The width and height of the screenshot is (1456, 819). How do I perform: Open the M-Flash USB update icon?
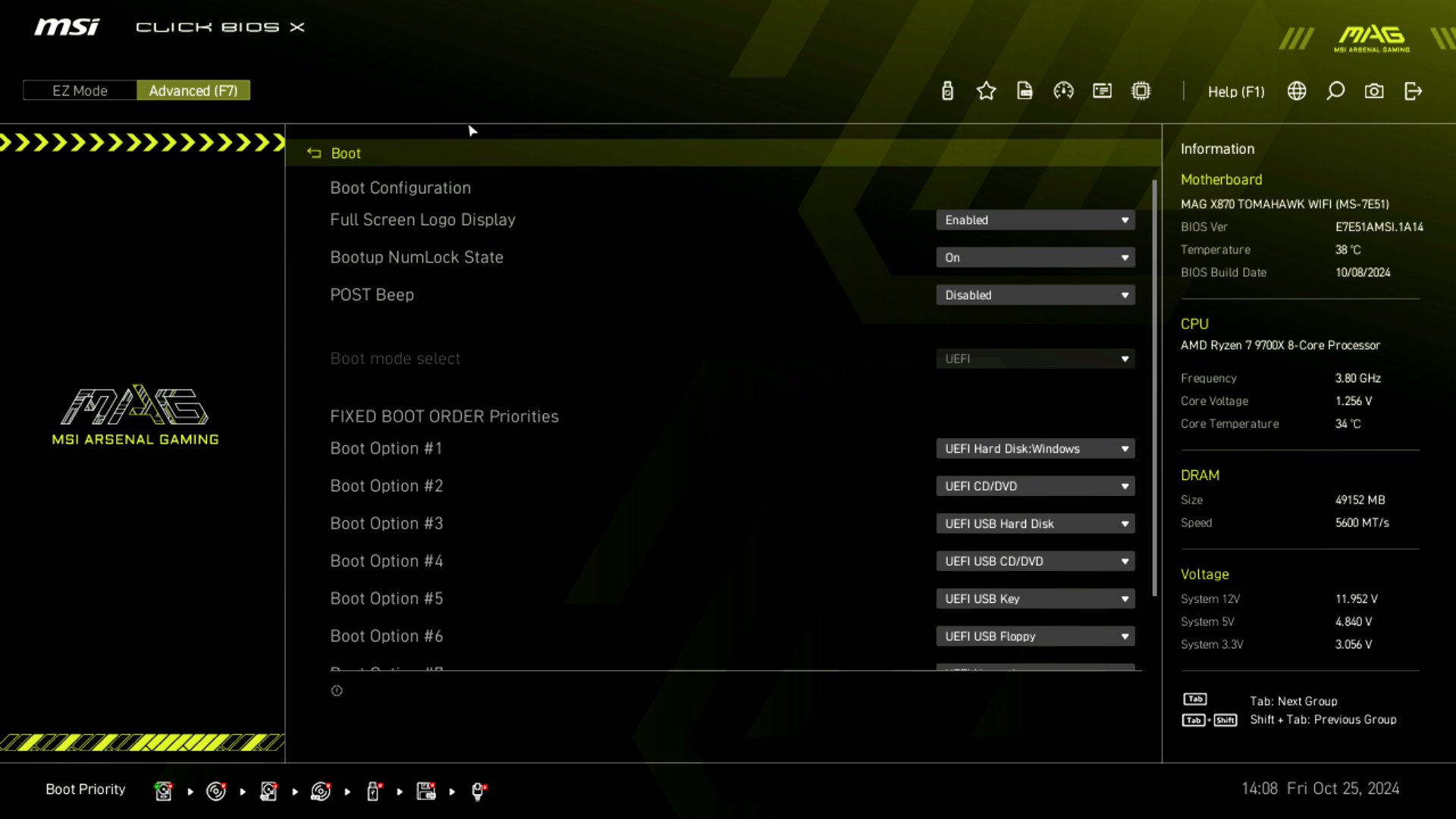click(x=947, y=91)
